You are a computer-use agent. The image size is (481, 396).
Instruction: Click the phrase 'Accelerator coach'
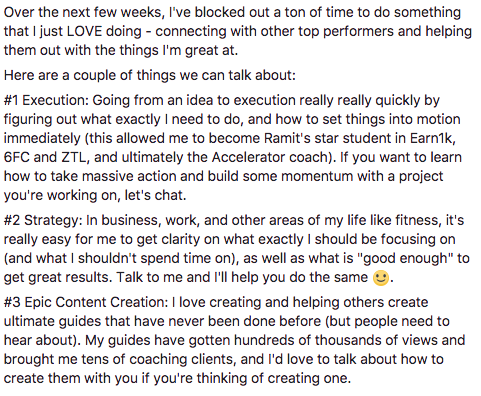click(271, 157)
